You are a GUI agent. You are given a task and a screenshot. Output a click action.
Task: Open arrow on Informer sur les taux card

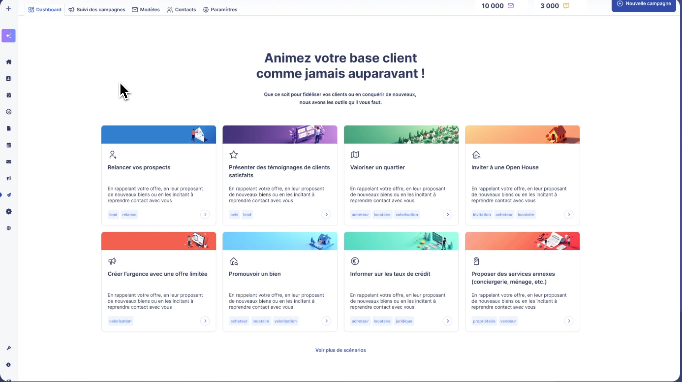pos(448,321)
